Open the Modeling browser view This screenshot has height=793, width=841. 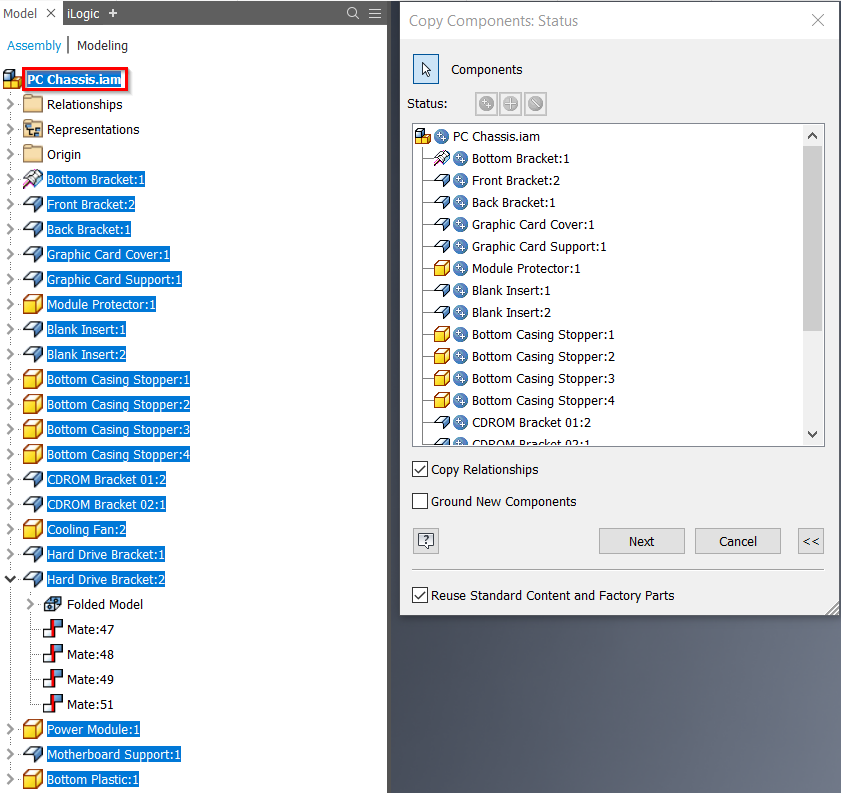[x=104, y=45]
